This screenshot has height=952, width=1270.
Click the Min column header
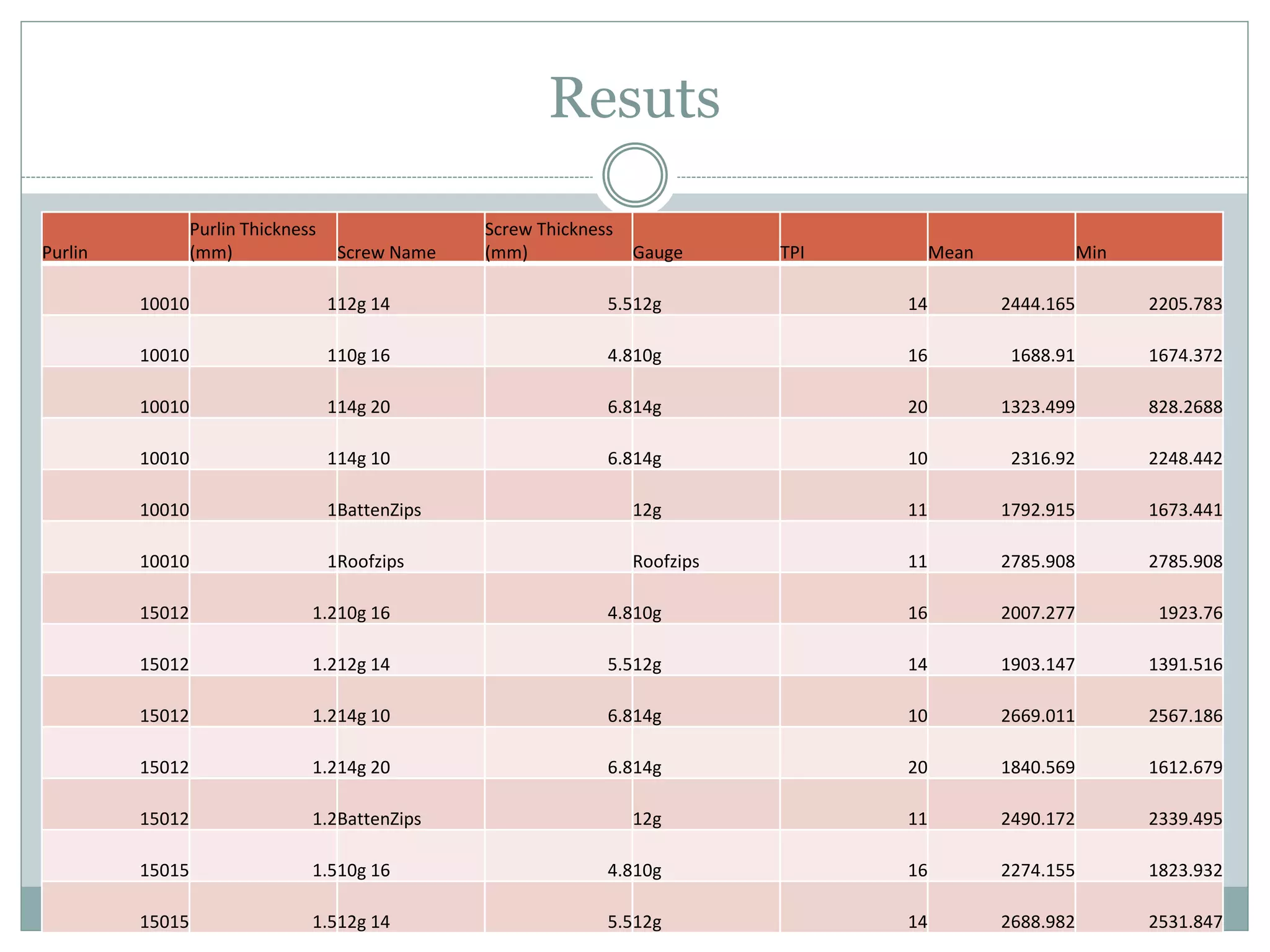tap(1149, 237)
